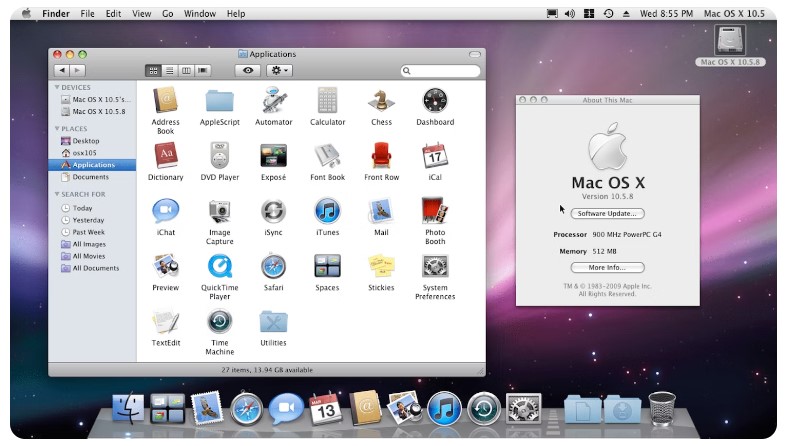Select the Dashboard app icon in Finder
The width and height of the screenshot is (786, 446).
(435, 100)
